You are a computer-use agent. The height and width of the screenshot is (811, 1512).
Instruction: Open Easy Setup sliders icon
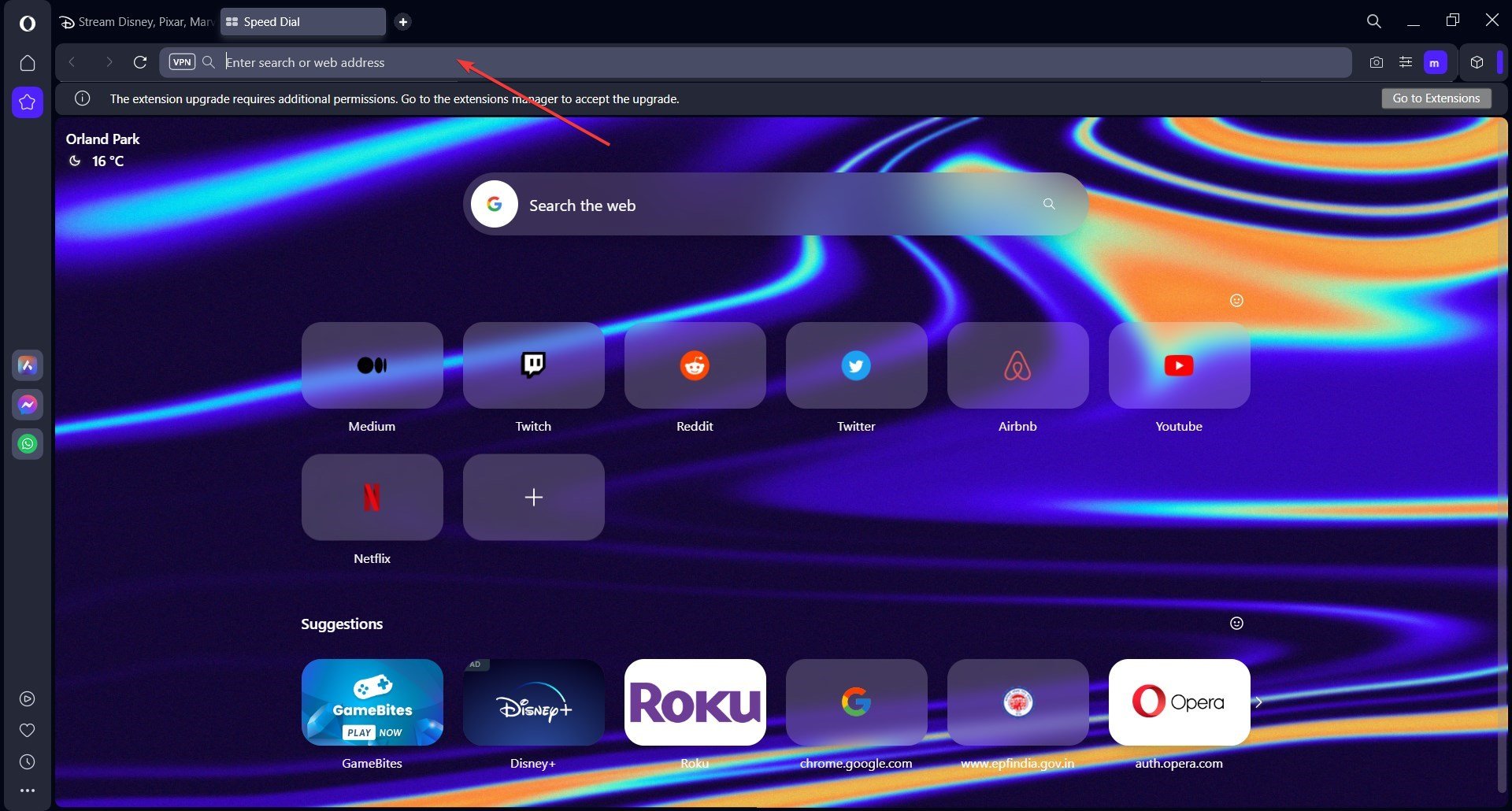1406,62
